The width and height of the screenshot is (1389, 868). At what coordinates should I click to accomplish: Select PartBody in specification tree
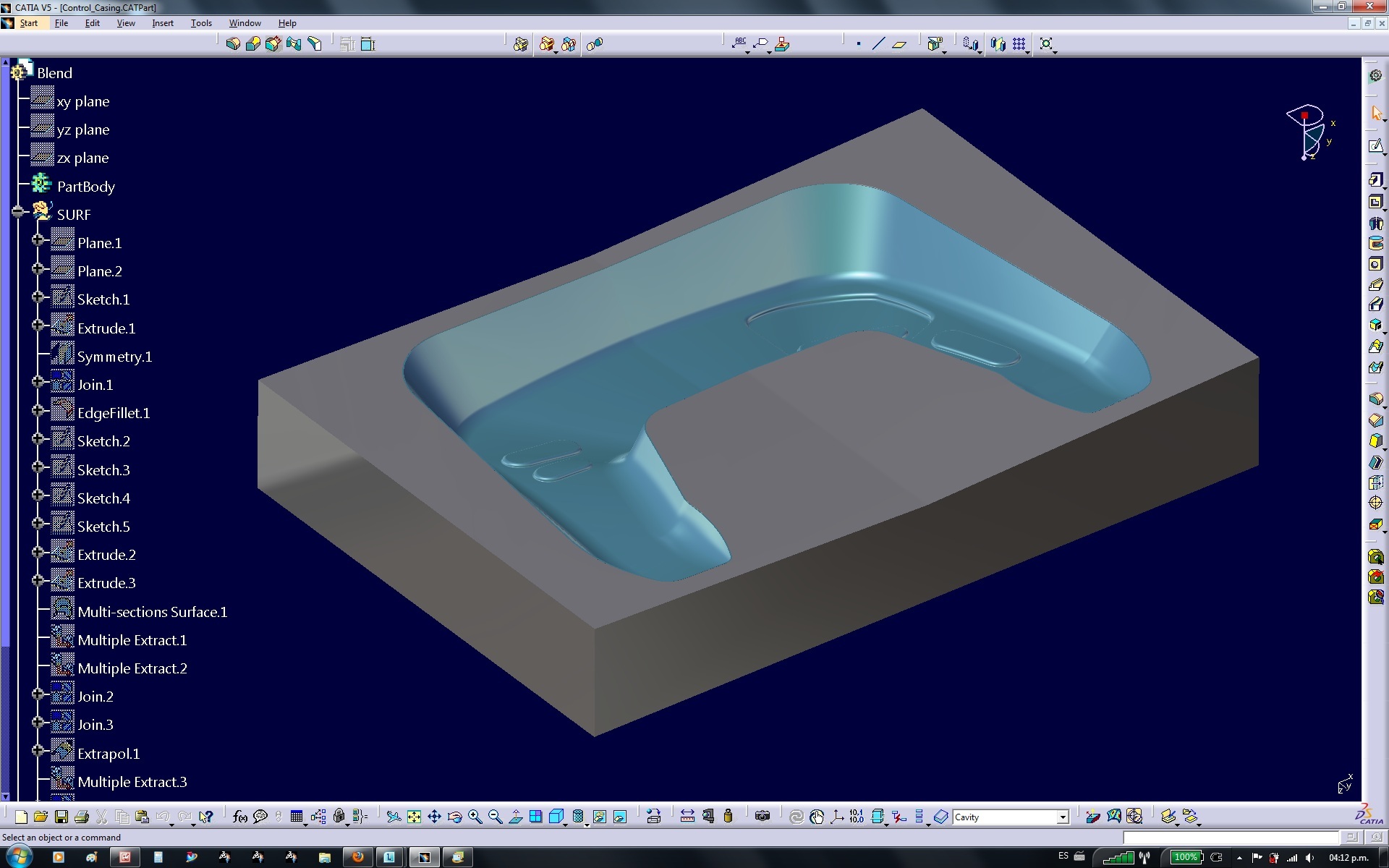[x=85, y=187]
